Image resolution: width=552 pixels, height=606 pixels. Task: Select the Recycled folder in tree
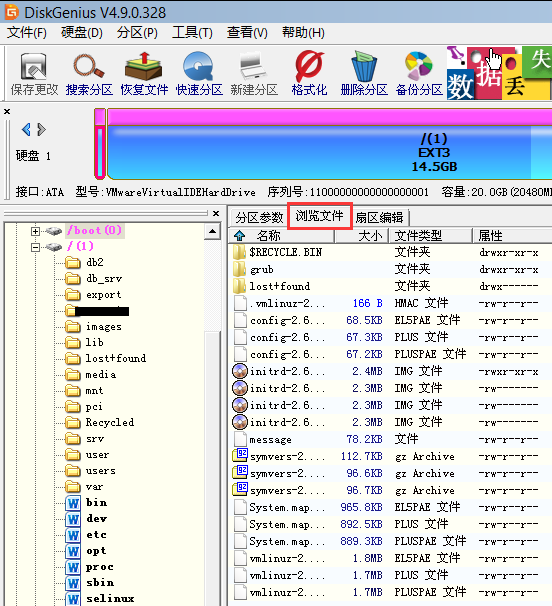(110, 422)
